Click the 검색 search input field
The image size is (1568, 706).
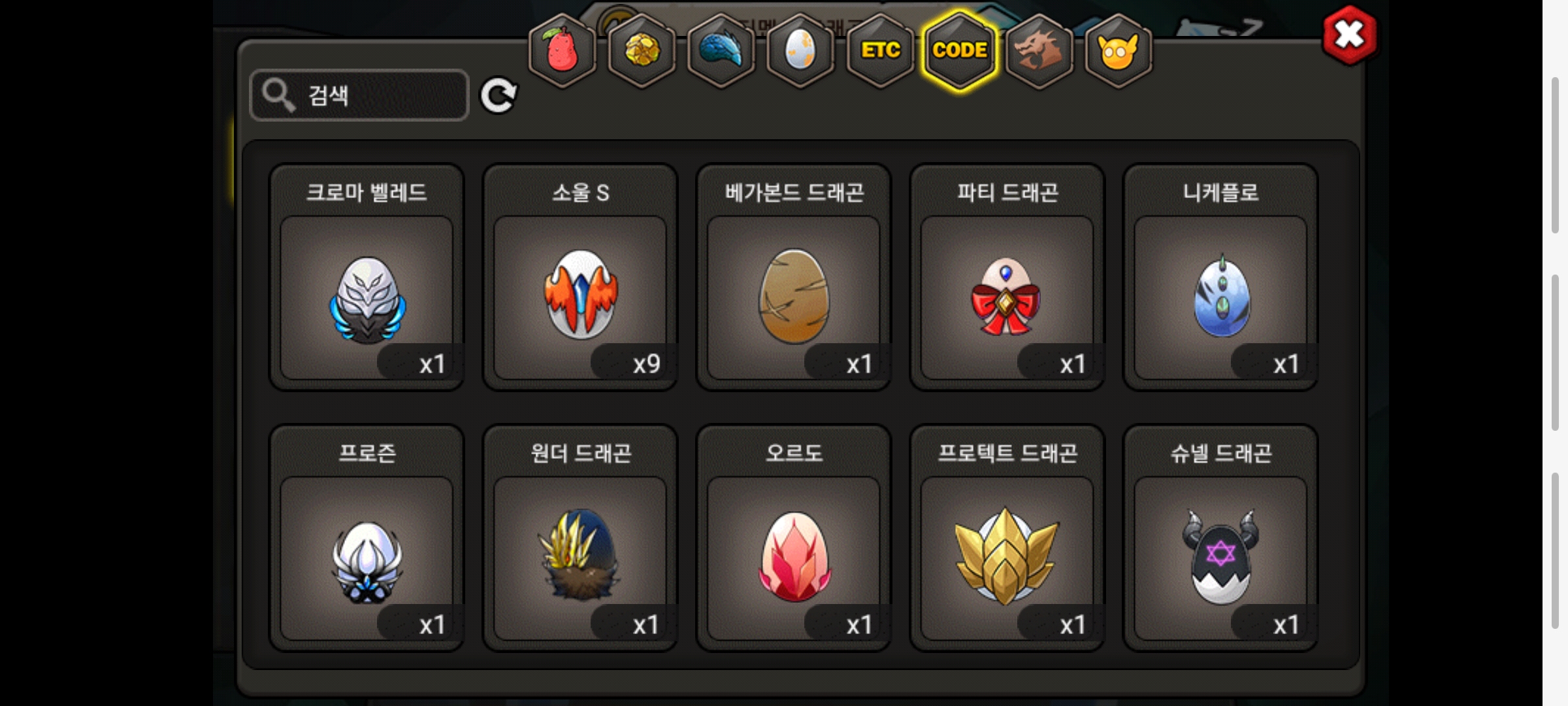(x=359, y=95)
